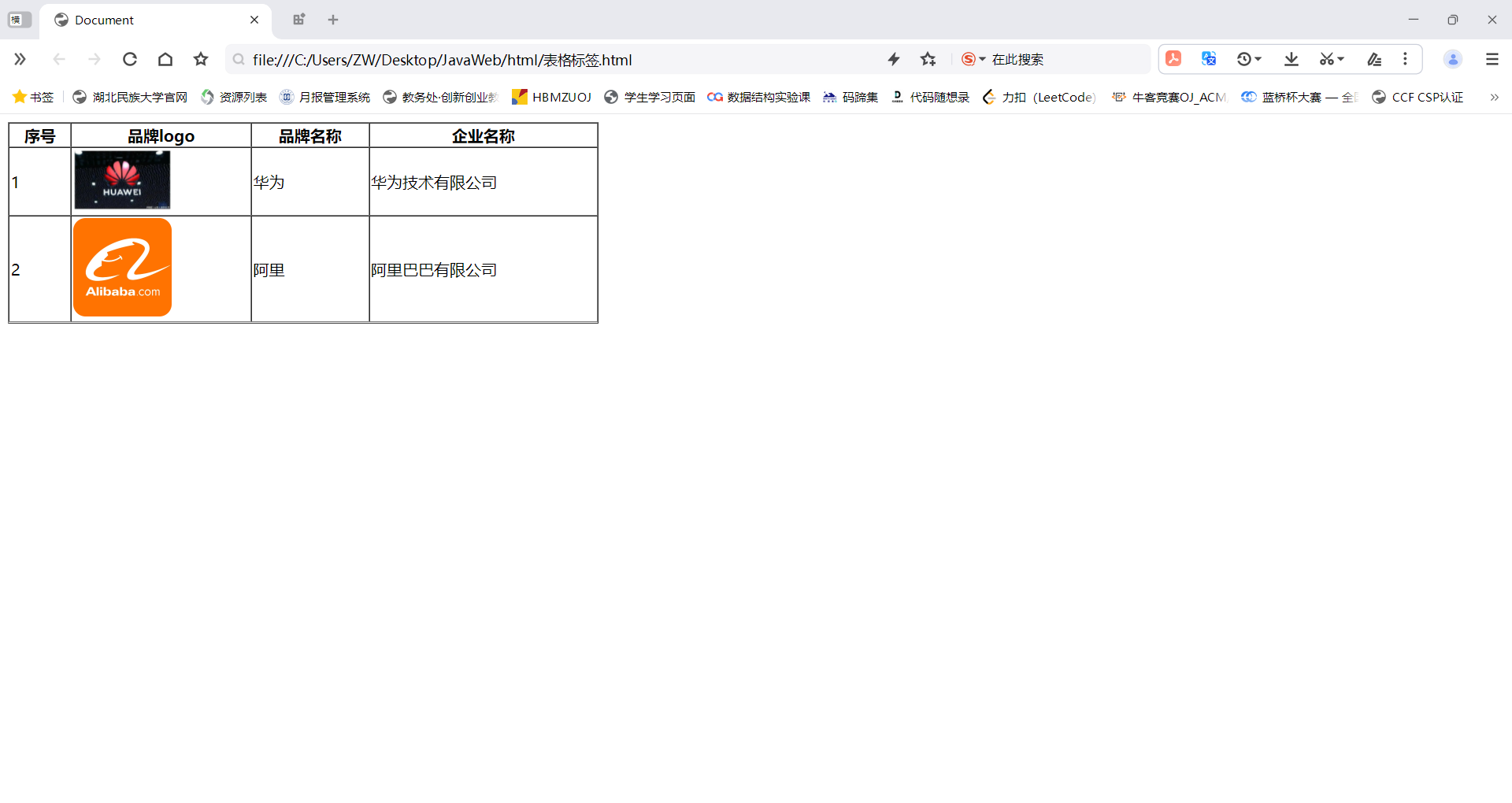Screen dimensions: 1512x803
Task: Expand the history dropdown arrow
Action: coord(1258,59)
